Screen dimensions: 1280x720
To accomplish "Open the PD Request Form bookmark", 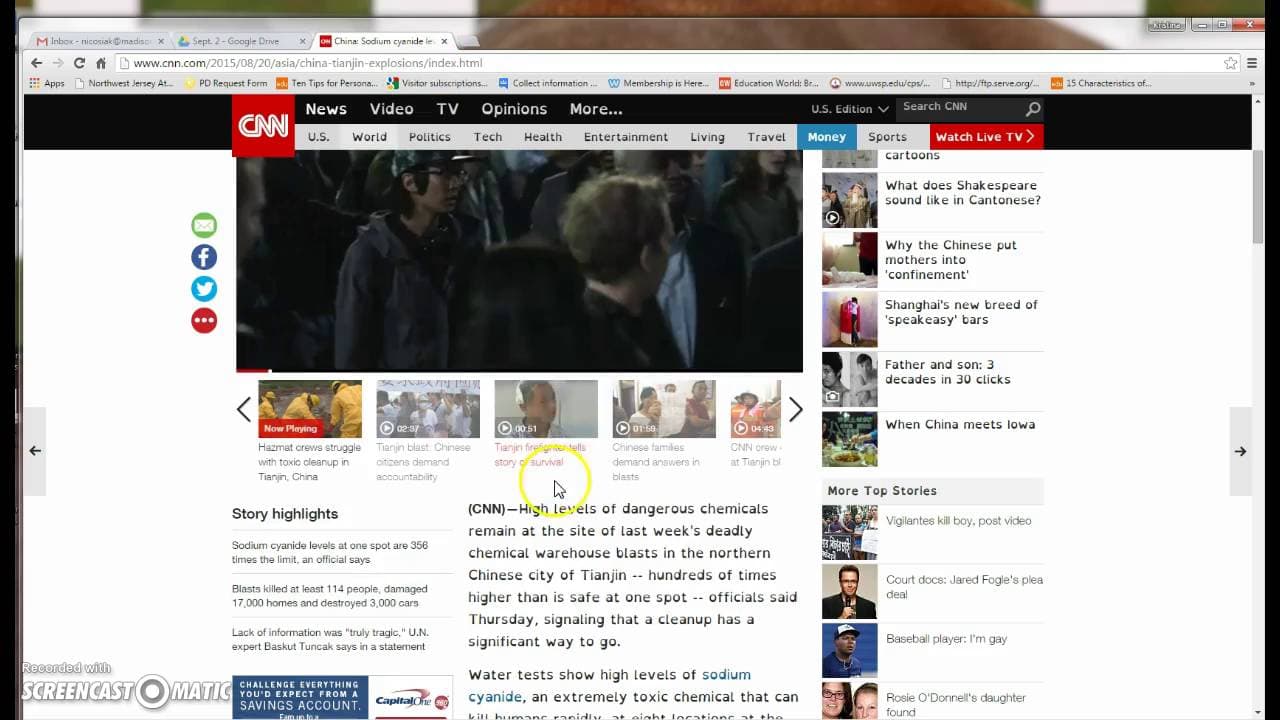I will point(226,83).
